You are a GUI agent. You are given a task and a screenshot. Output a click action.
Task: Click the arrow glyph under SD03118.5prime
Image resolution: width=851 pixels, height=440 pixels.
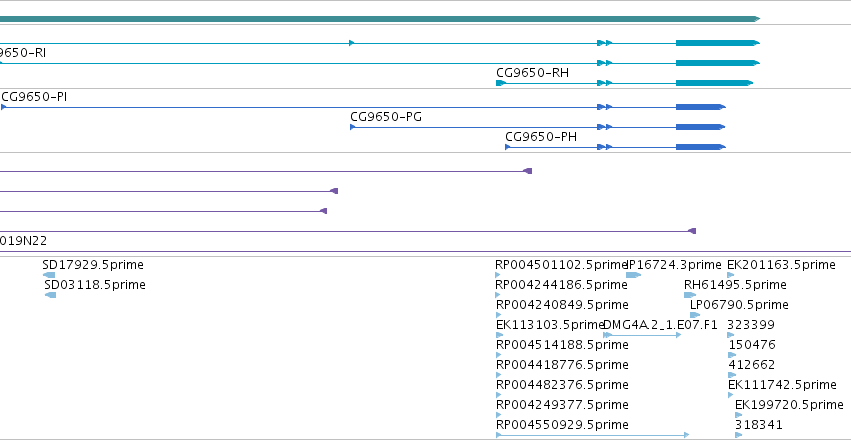50,295
